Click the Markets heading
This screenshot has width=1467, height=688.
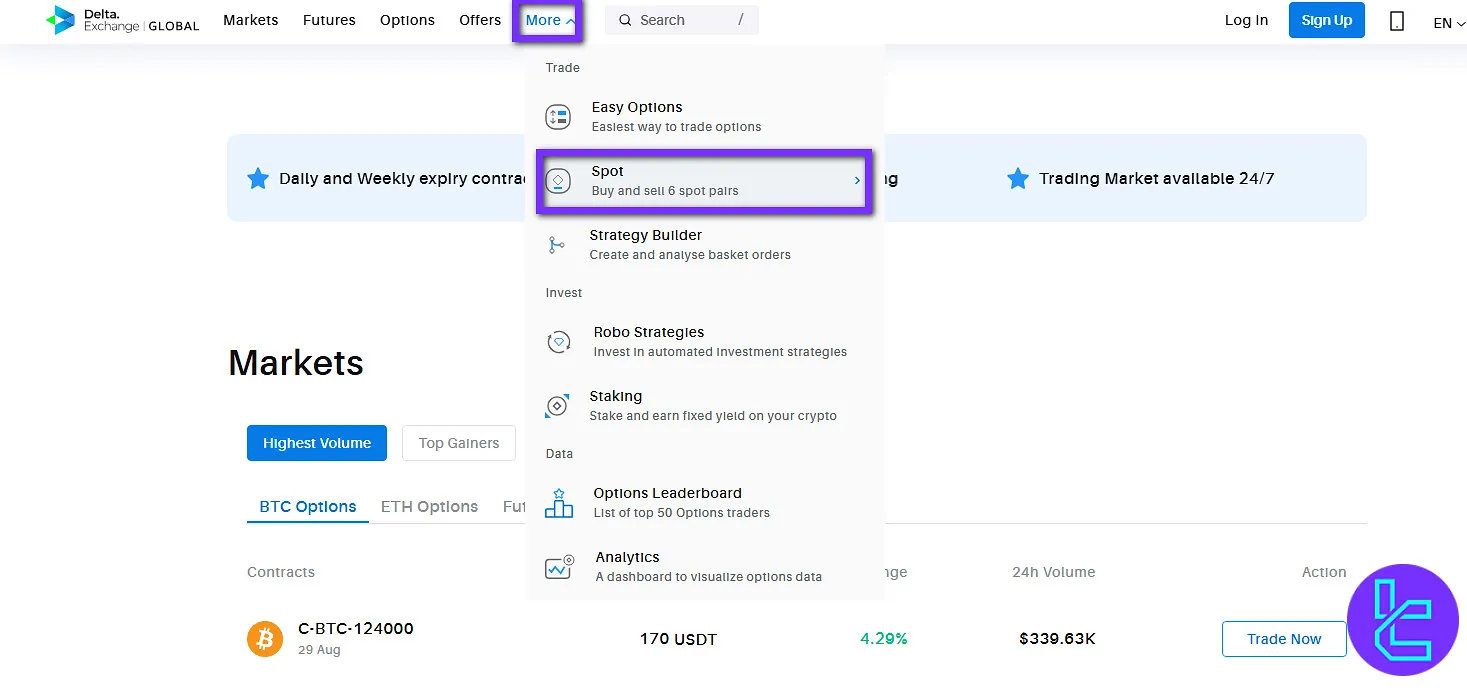point(296,362)
